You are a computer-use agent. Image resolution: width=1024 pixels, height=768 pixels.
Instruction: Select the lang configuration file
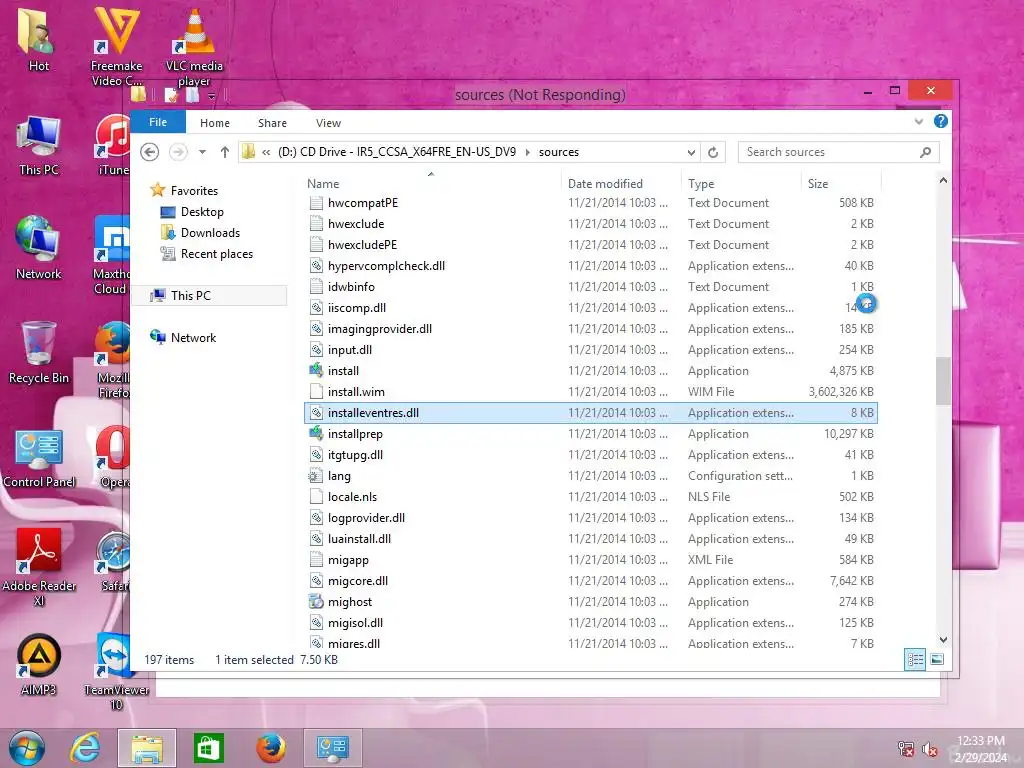591,476
